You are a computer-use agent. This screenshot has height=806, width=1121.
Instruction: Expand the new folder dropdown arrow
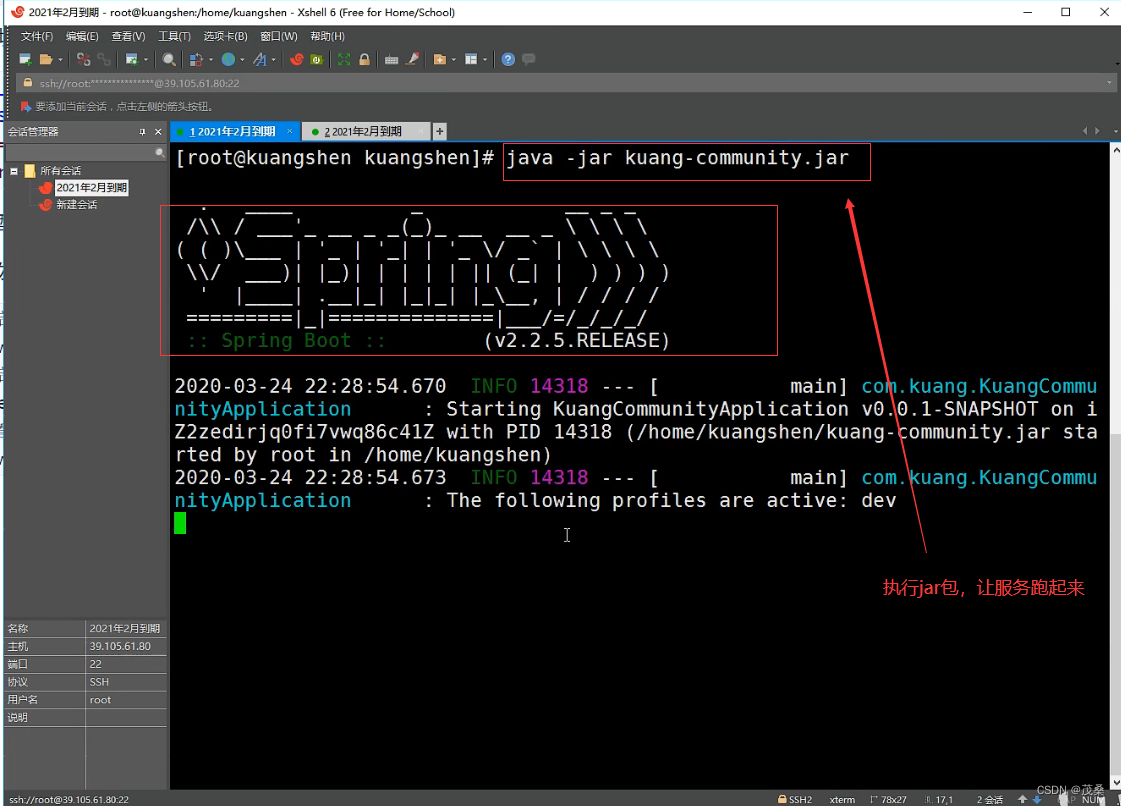[453, 59]
